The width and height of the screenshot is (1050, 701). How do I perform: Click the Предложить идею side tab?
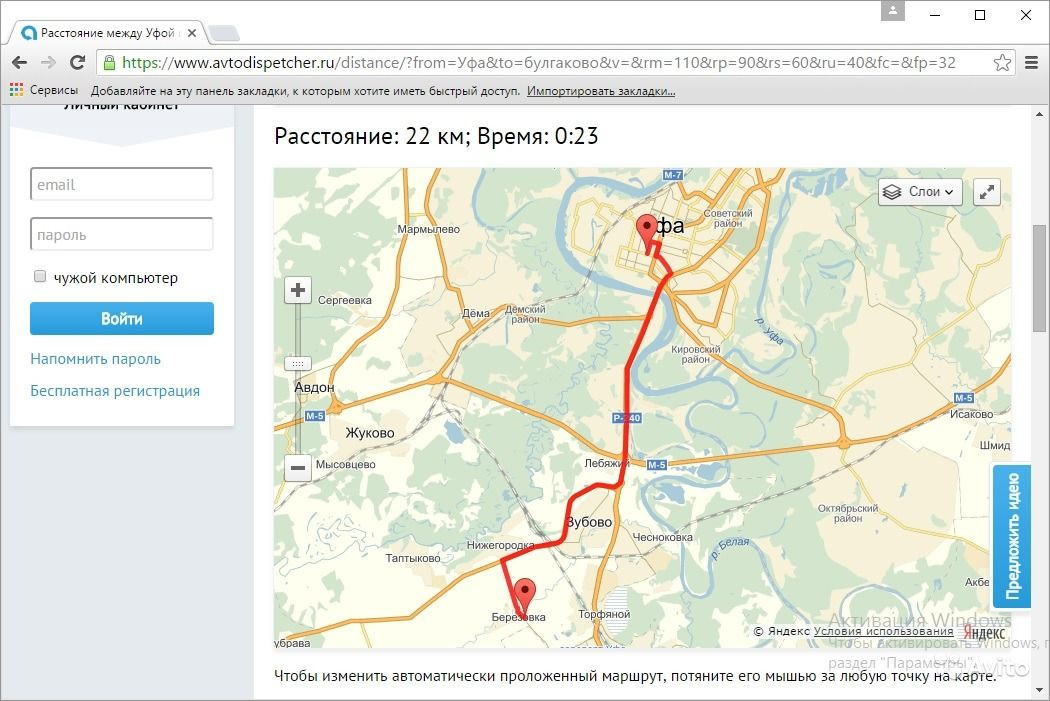pos(1011,536)
